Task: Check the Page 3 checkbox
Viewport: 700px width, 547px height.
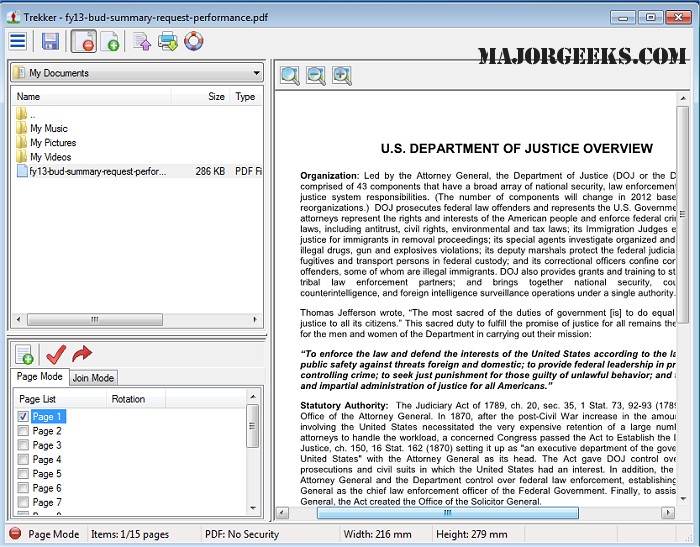Action: click(x=23, y=445)
